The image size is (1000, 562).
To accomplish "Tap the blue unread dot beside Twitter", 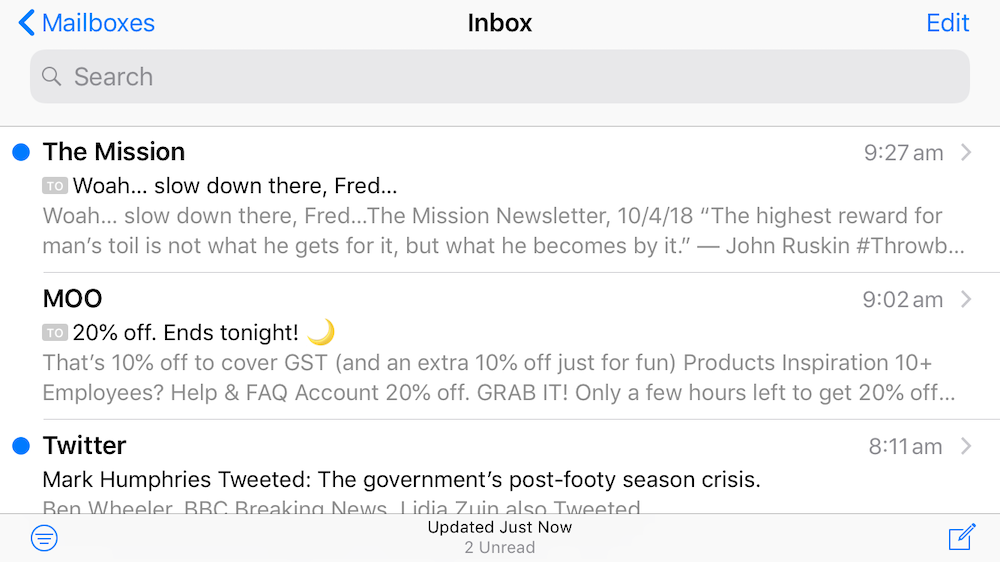I will click(x=21, y=446).
